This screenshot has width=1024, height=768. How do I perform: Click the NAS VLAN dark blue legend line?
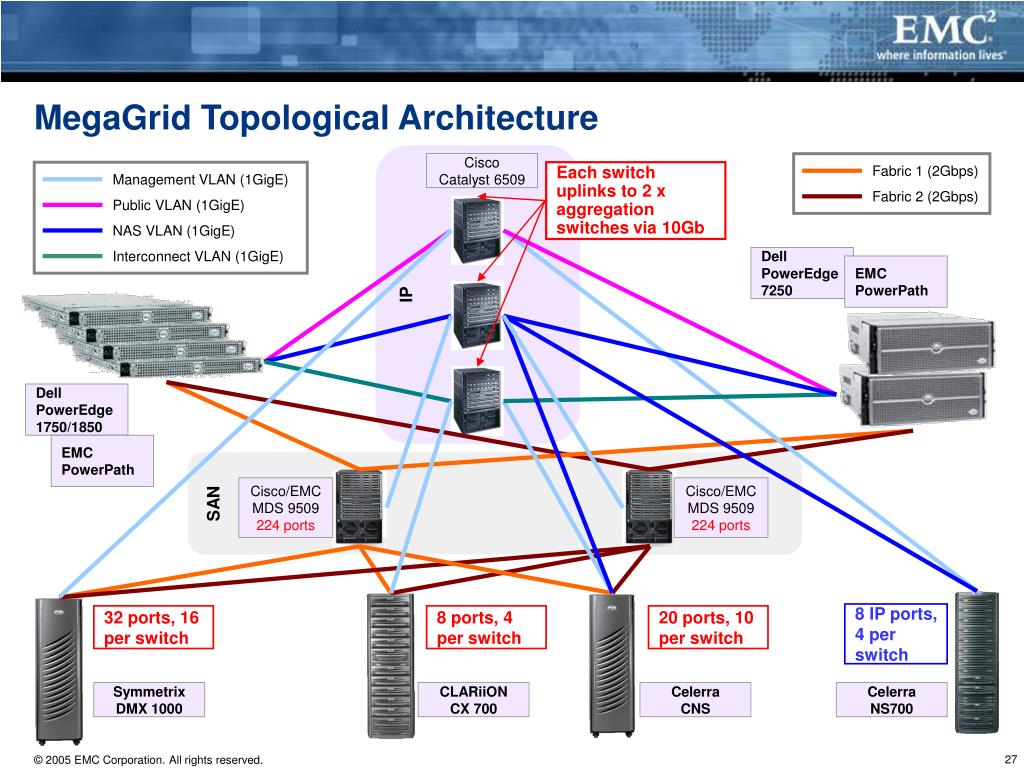72,231
